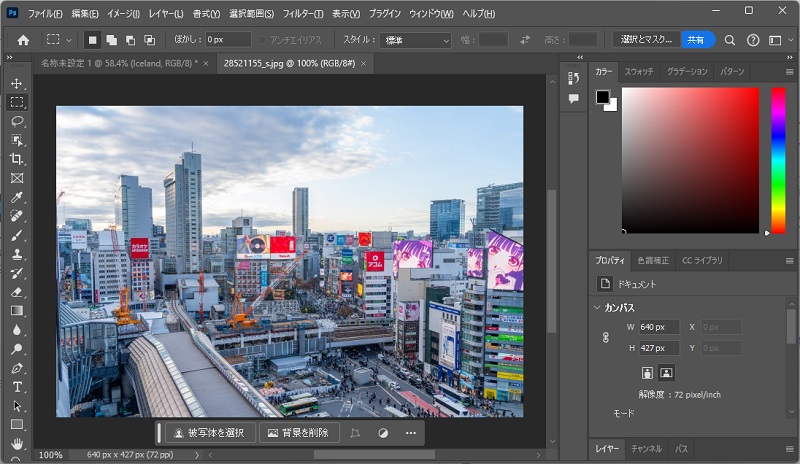This screenshot has width=800, height=464.
Task: Choose Add to Selection mode
Action: click(x=111, y=40)
